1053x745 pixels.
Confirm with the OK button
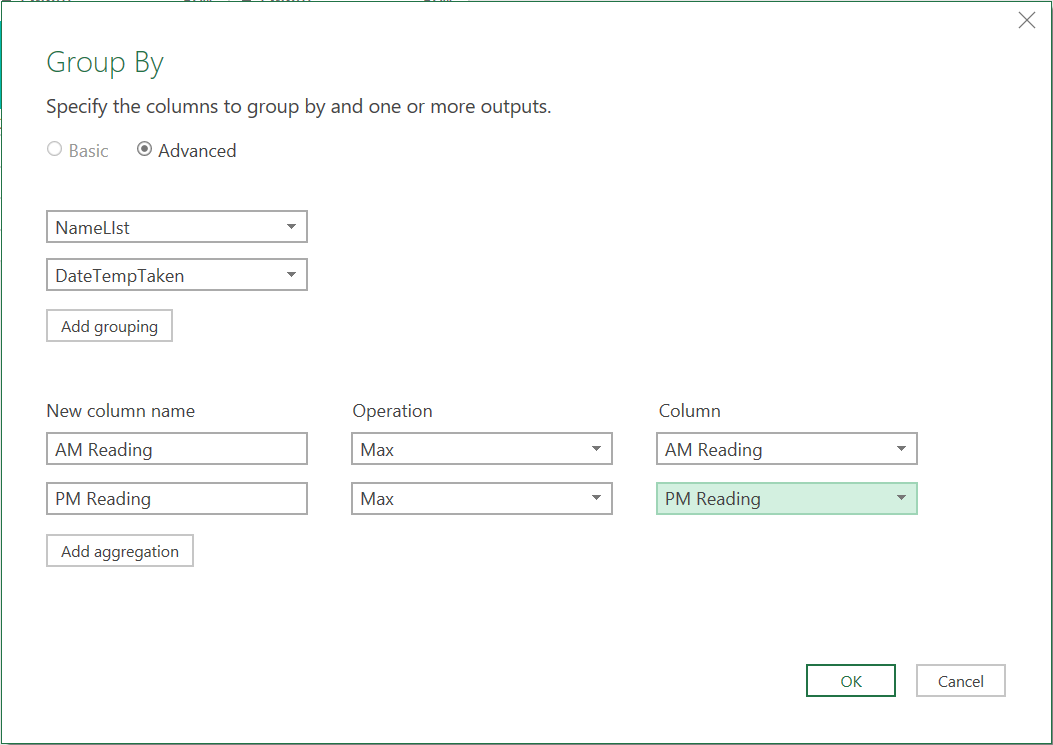[x=851, y=681]
